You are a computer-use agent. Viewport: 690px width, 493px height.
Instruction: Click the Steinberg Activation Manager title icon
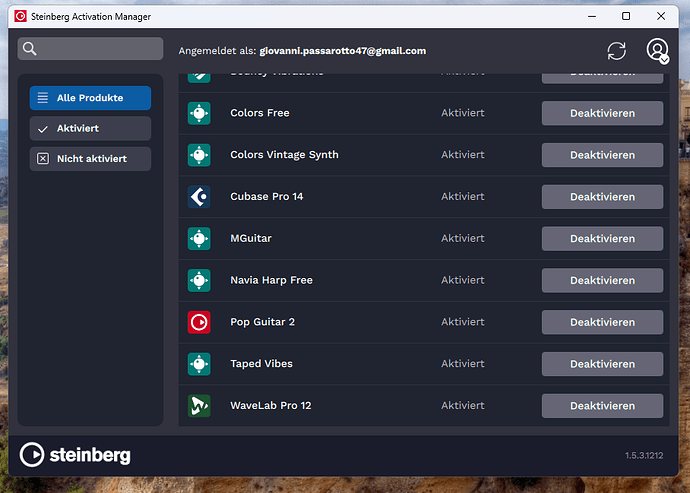click(20, 16)
